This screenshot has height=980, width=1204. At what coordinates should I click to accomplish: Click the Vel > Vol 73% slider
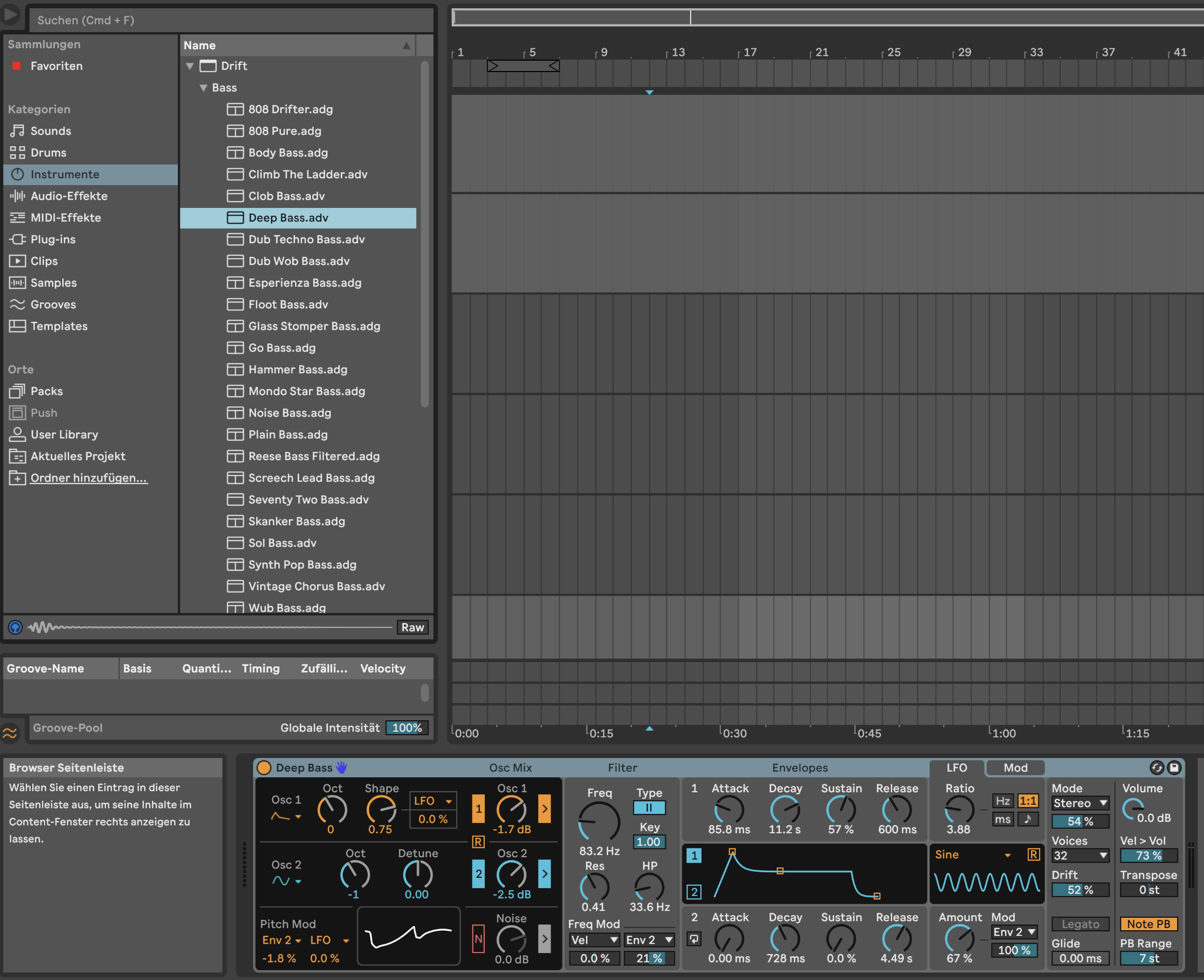pos(1149,856)
